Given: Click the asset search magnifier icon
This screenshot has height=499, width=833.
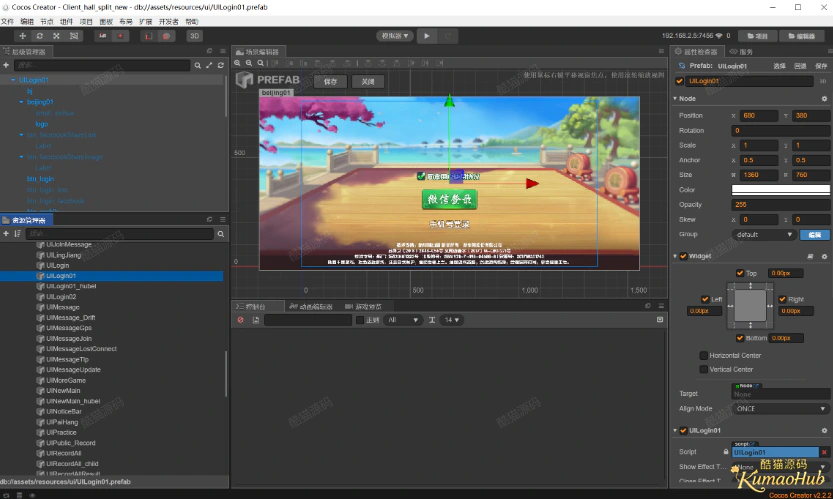Looking at the screenshot, I should pyautogui.click(x=220, y=234).
